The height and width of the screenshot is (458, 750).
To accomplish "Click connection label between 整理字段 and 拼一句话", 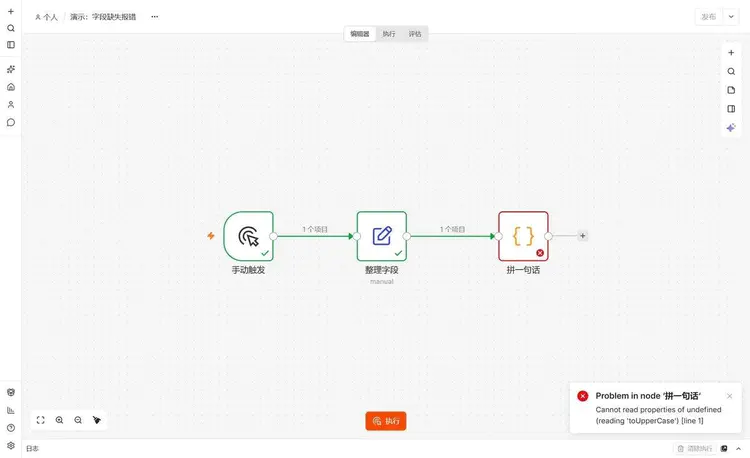I will click(452, 229).
